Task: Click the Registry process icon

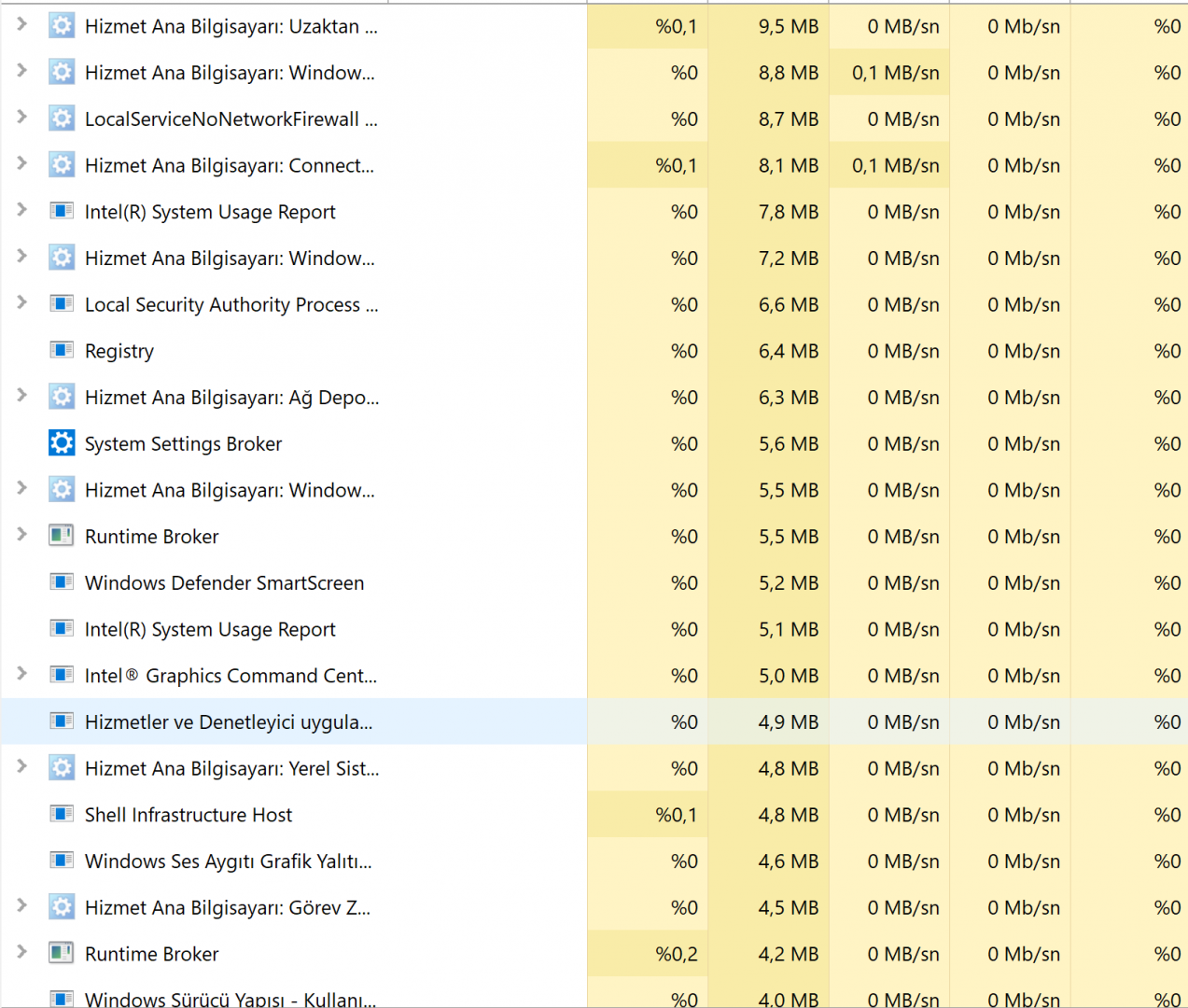Action: [x=62, y=350]
